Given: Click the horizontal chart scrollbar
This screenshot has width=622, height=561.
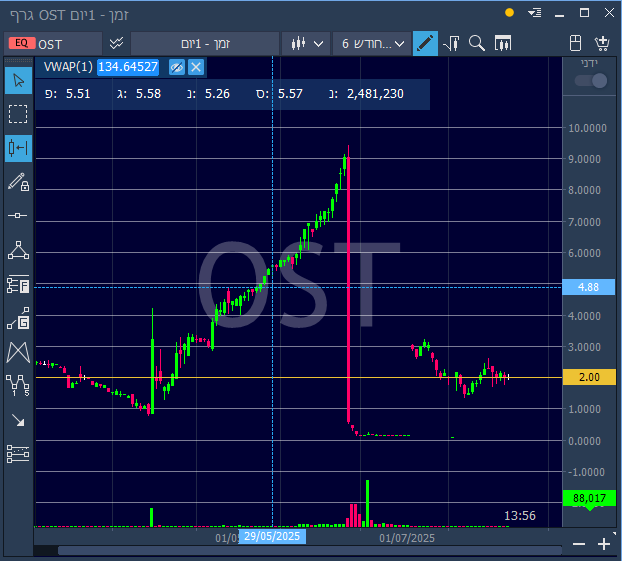Looking at the screenshot, I should tap(310, 550).
